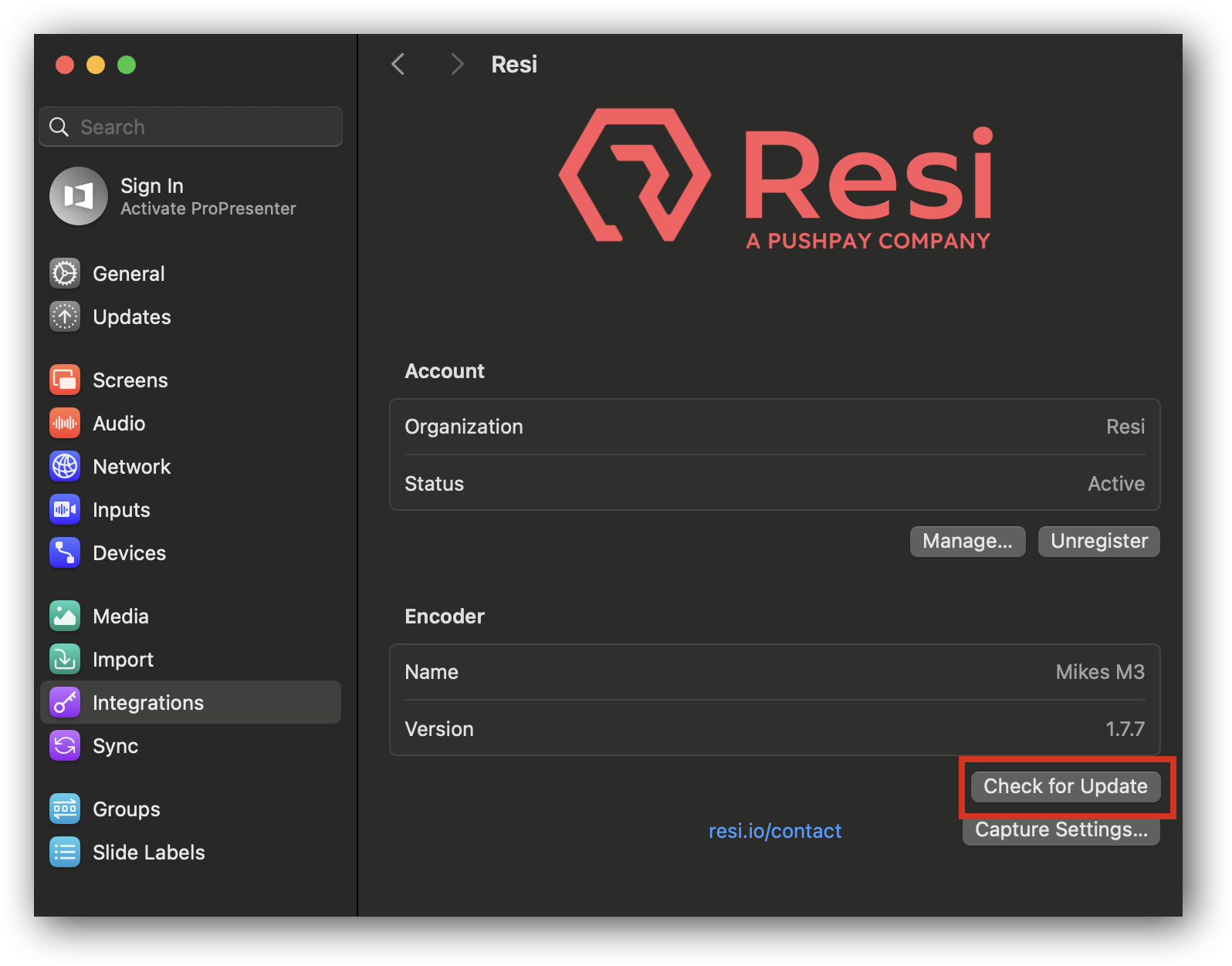The image size is (1232, 966).
Task: Click the Media picture icon
Action: click(x=65, y=616)
